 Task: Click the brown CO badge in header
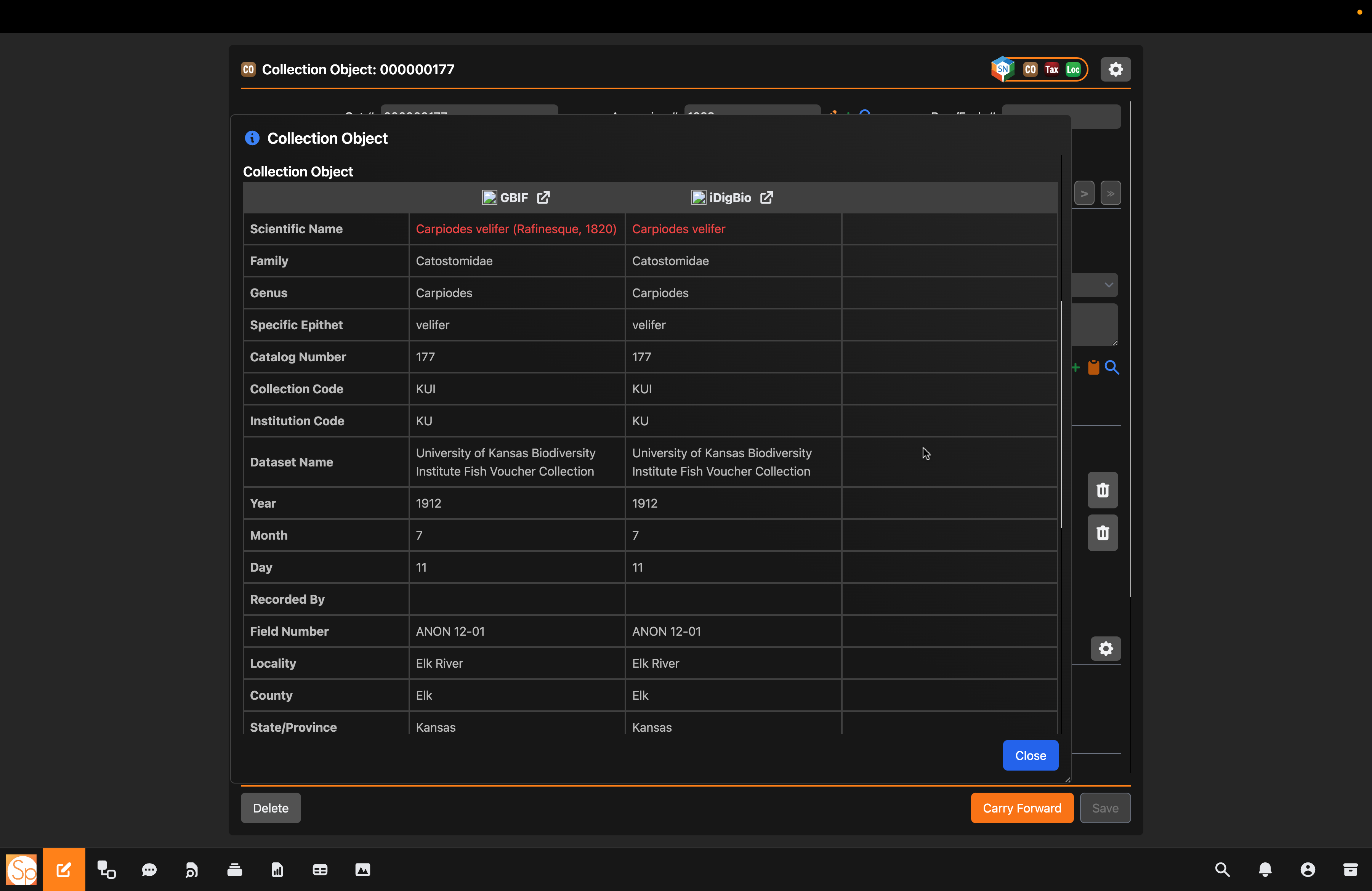[1030, 69]
